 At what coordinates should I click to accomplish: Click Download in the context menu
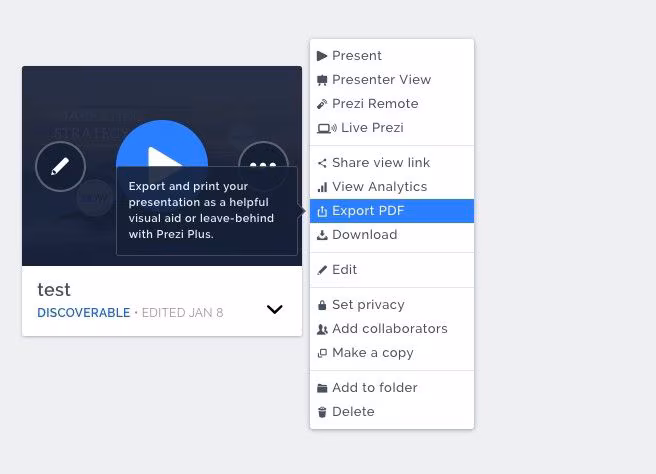coord(364,235)
